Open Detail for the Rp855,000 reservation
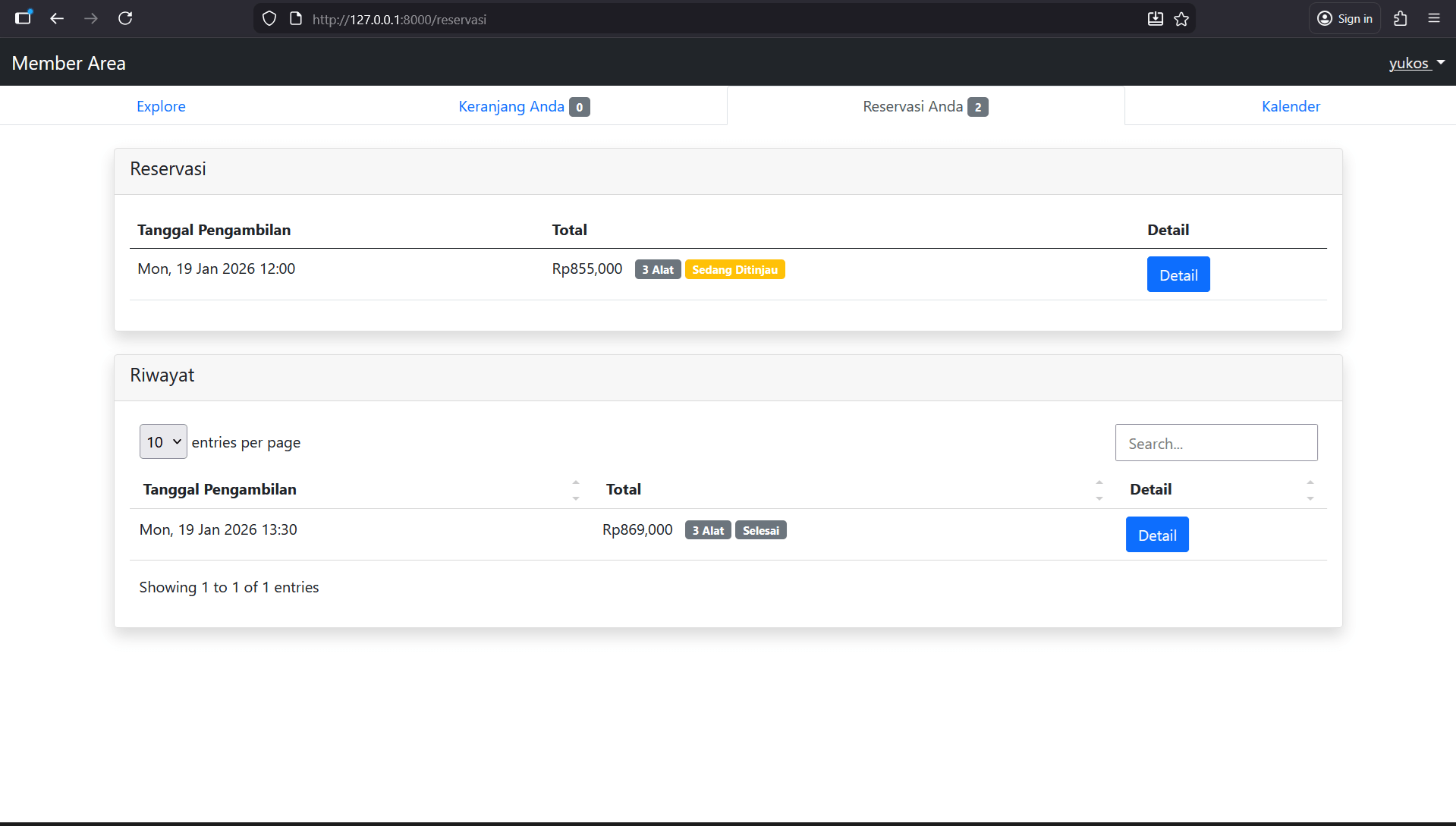The height and width of the screenshot is (826, 1456). (x=1178, y=275)
